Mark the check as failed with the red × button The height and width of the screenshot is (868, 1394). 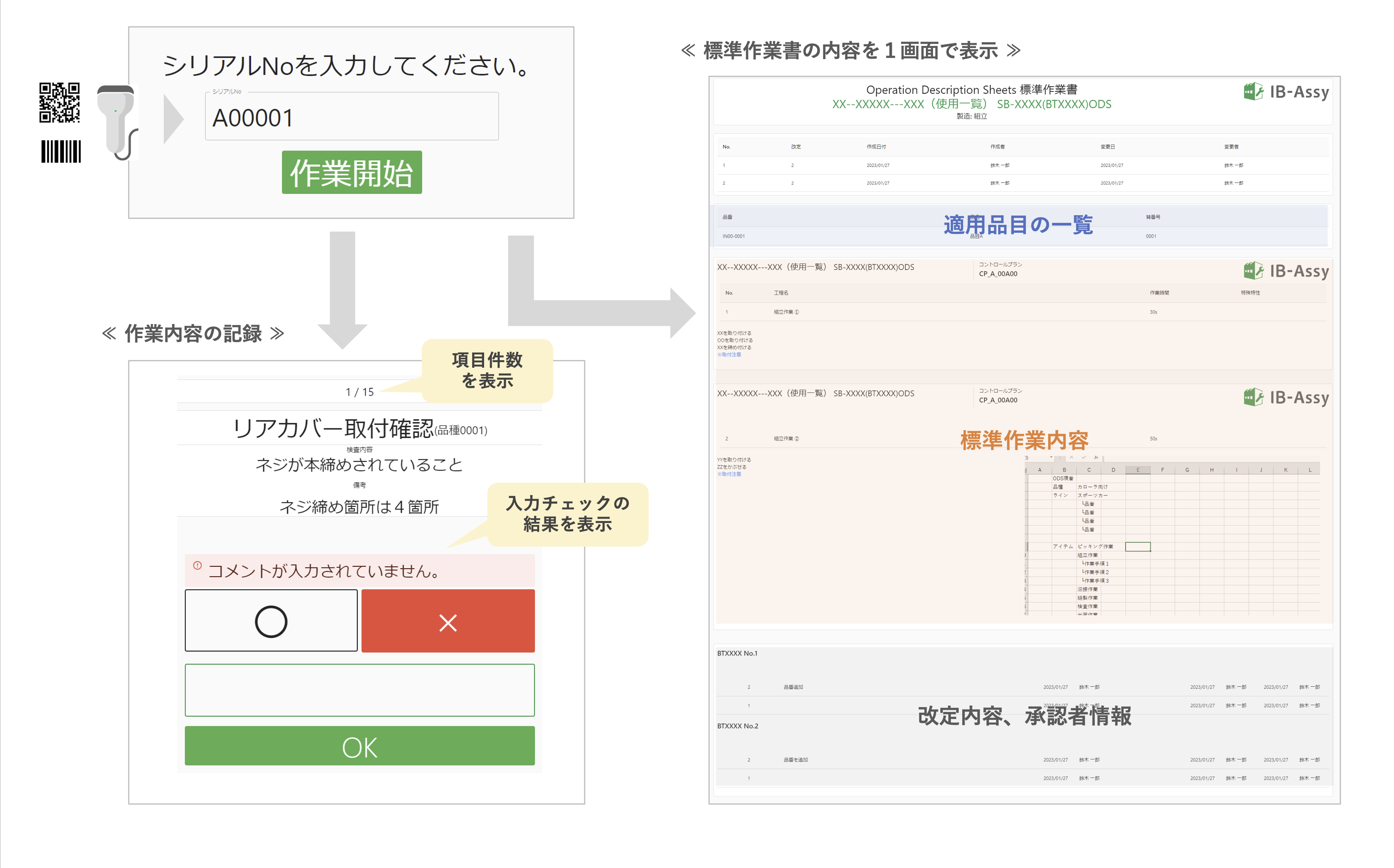(x=448, y=620)
